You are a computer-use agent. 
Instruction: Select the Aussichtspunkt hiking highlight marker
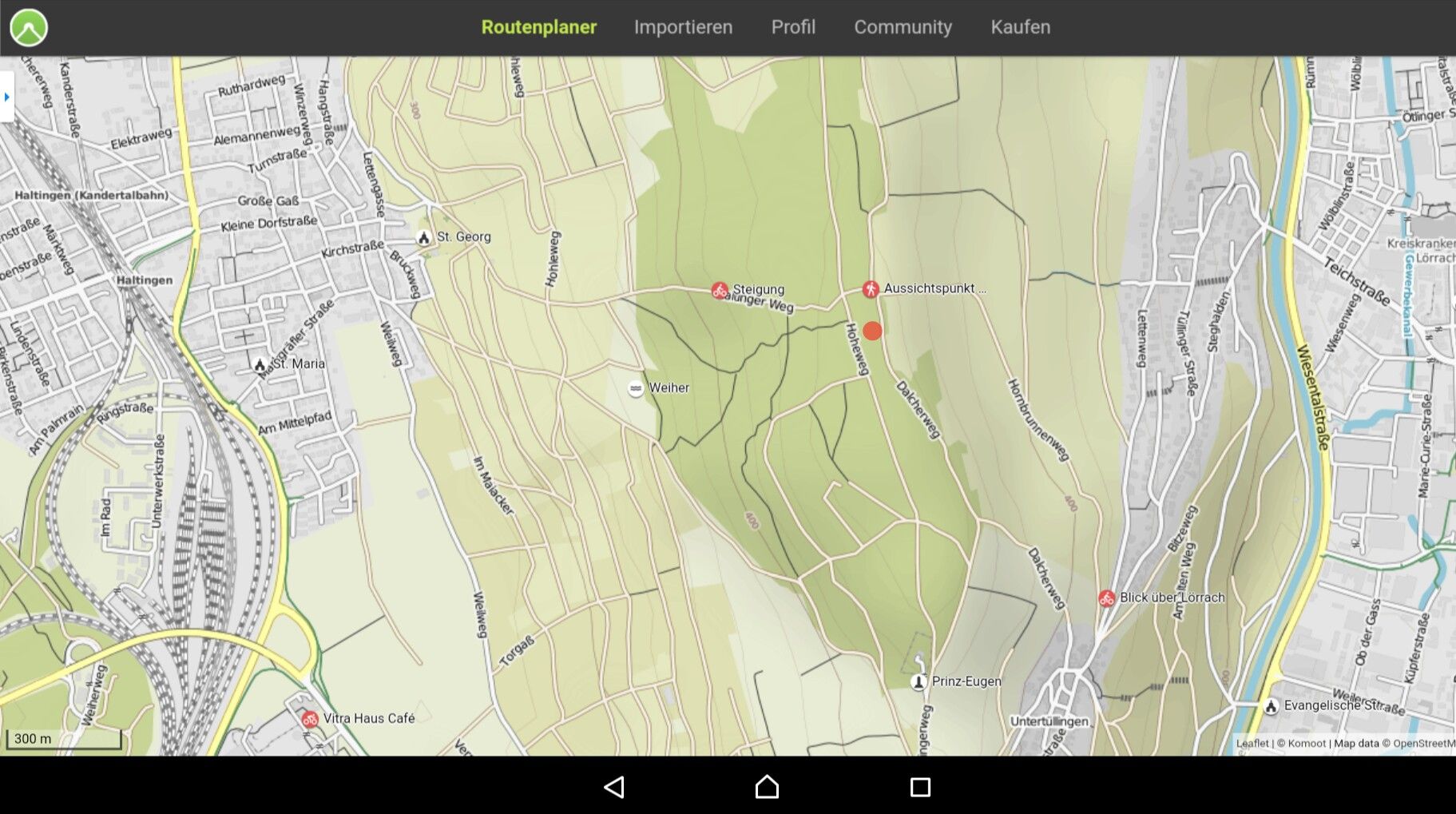tap(870, 289)
